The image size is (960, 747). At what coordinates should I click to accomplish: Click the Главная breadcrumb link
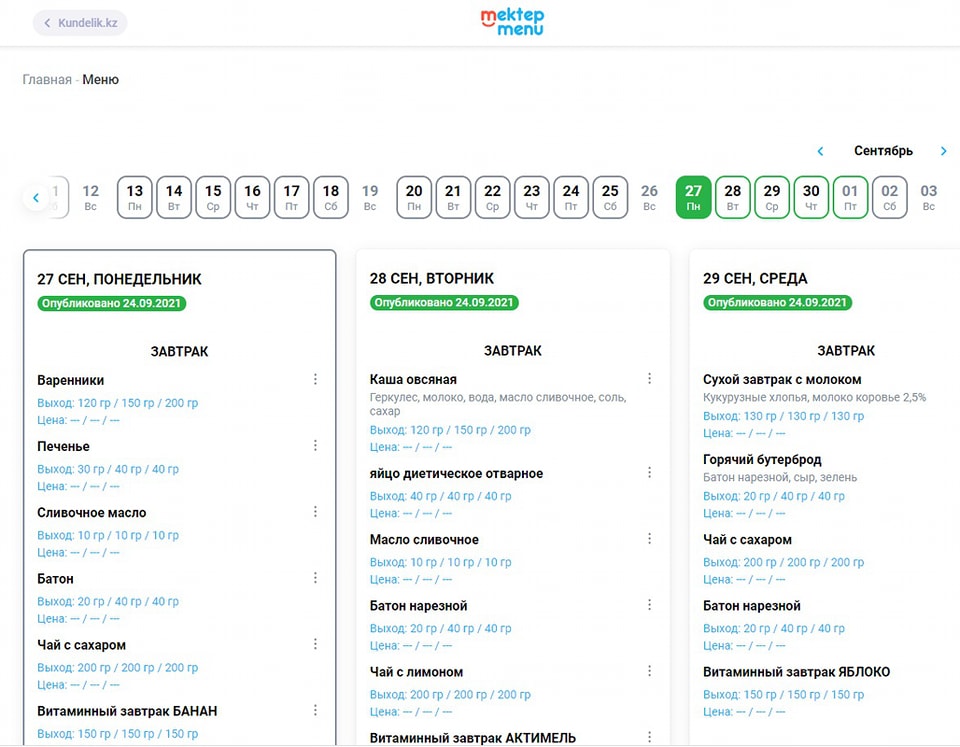[47, 80]
